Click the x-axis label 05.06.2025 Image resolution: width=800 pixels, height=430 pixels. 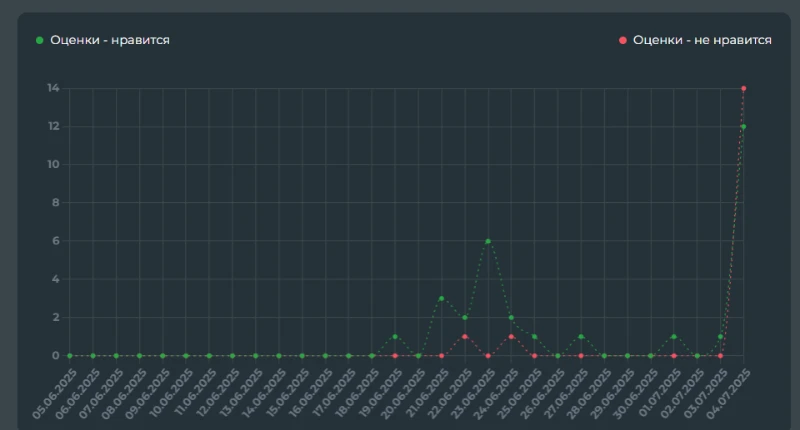coord(55,394)
